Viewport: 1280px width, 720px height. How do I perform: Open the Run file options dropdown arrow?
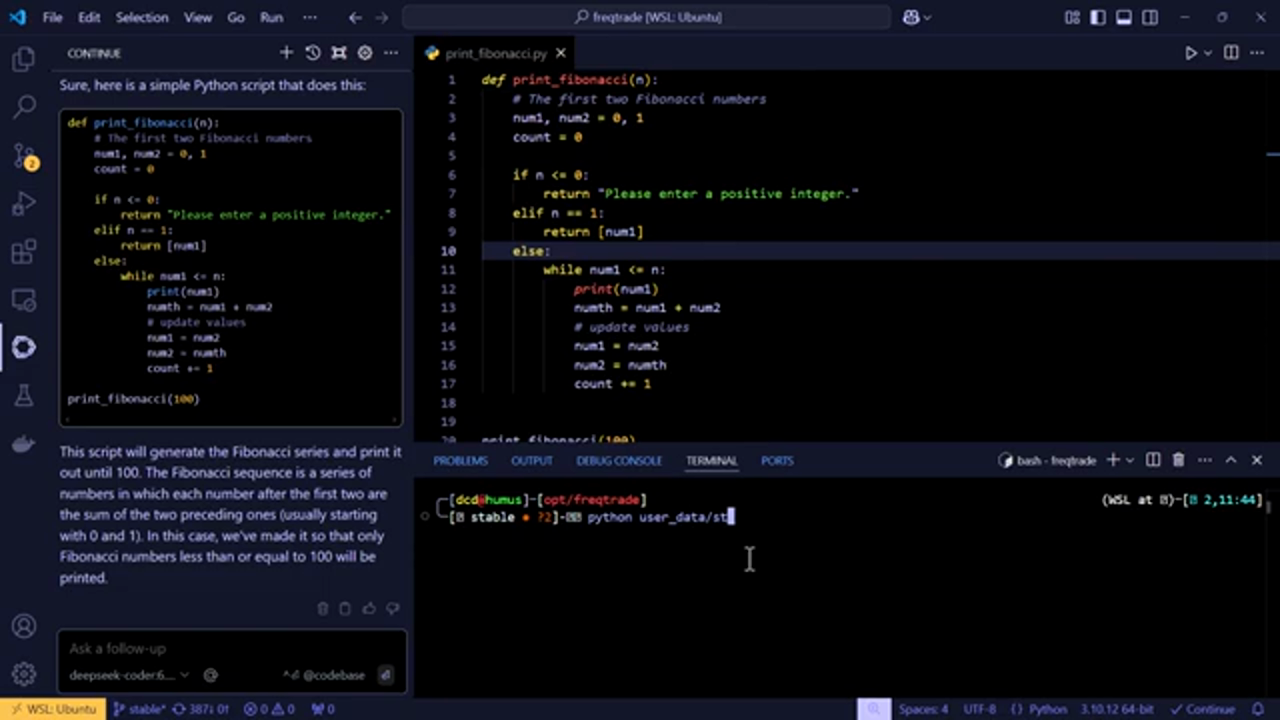click(1208, 53)
